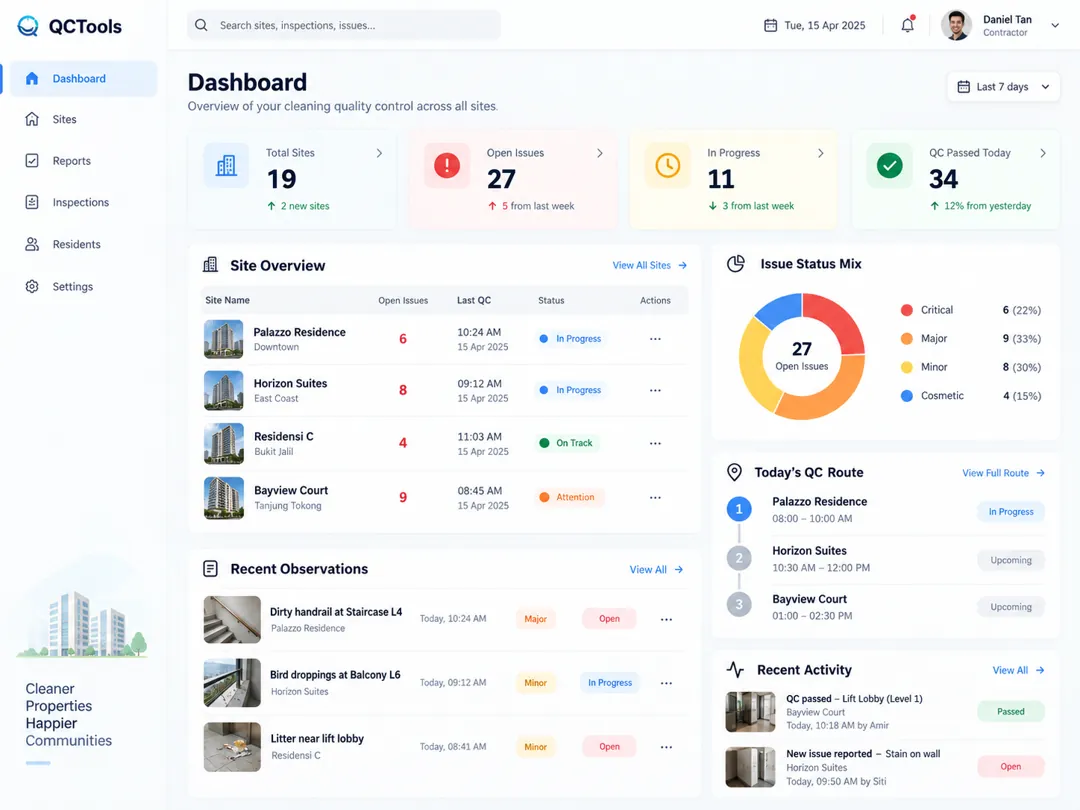1080x810 pixels.
Task: Click the Site Overview building icon
Action: 211,264
